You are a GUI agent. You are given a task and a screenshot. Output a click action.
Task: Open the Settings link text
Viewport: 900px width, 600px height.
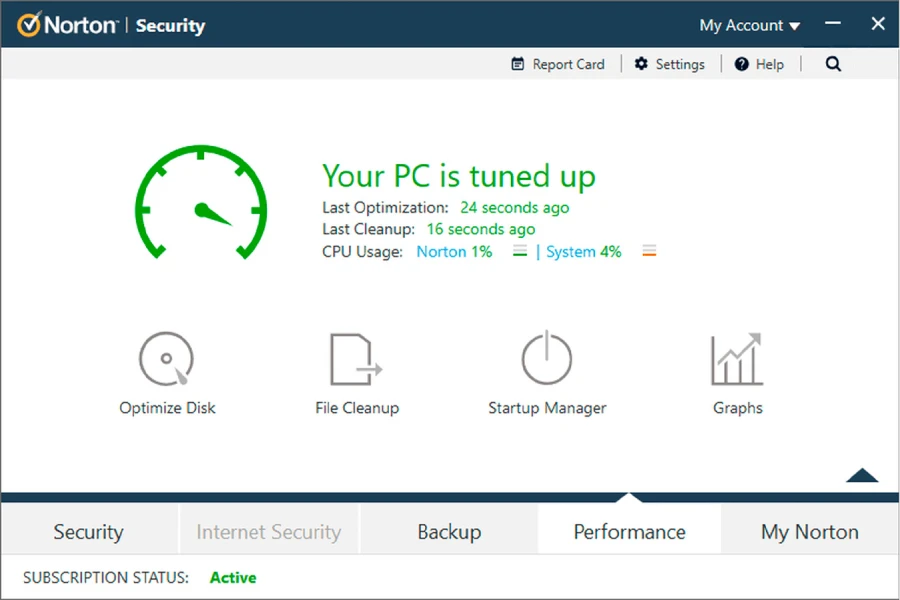tap(680, 64)
